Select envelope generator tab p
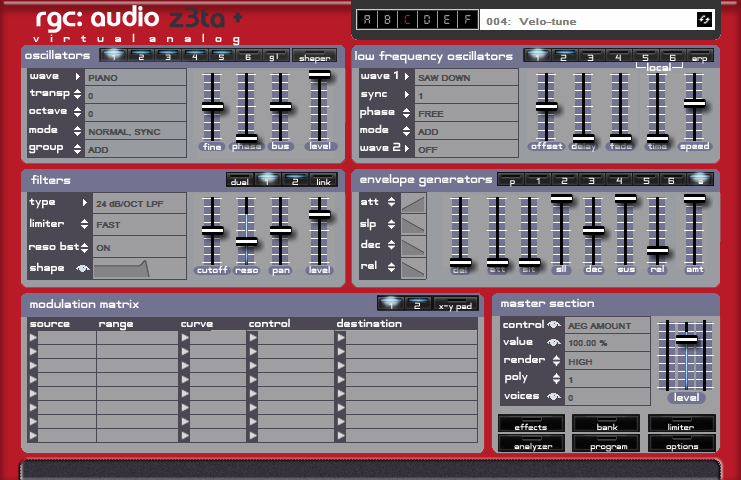Image resolution: width=741 pixels, height=480 pixels. point(512,180)
